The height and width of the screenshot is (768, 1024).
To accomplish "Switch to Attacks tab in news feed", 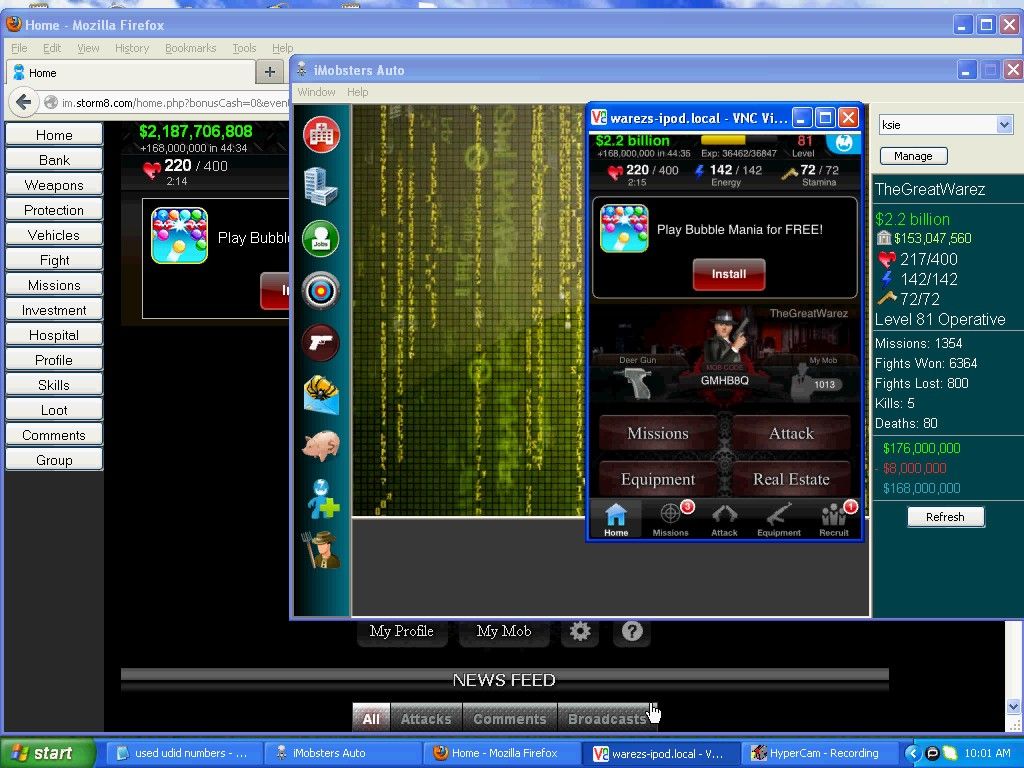I will tap(426, 718).
